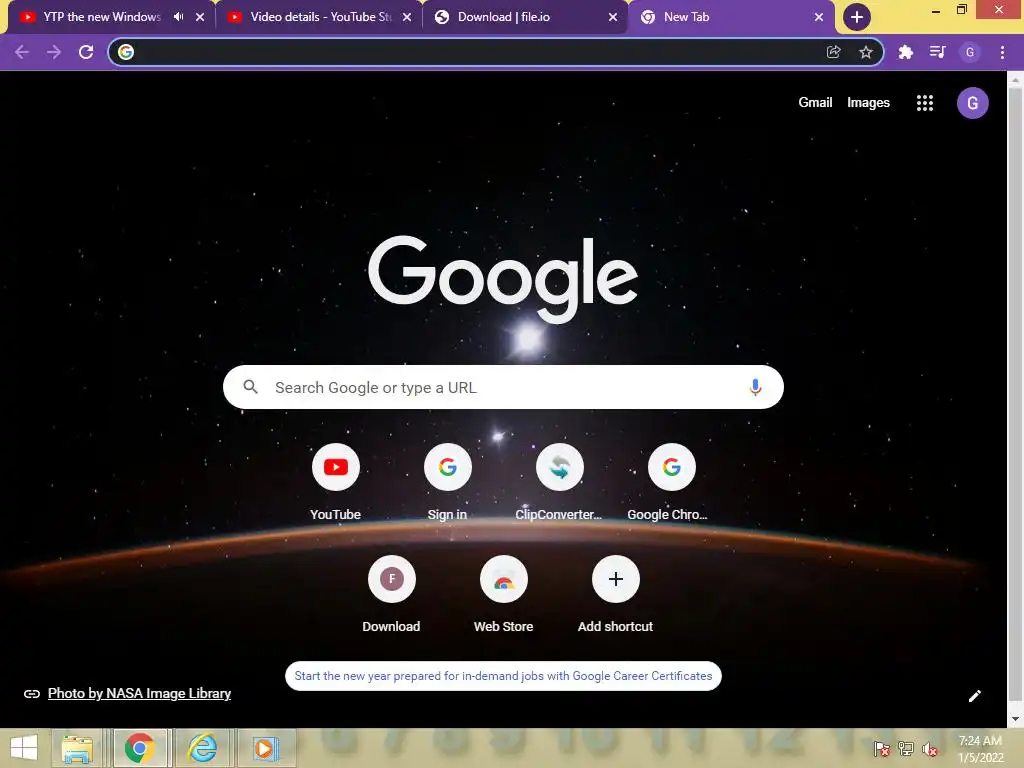Open the Images link
This screenshot has width=1024, height=768.
pyautogui.click(x=868, y=103)
